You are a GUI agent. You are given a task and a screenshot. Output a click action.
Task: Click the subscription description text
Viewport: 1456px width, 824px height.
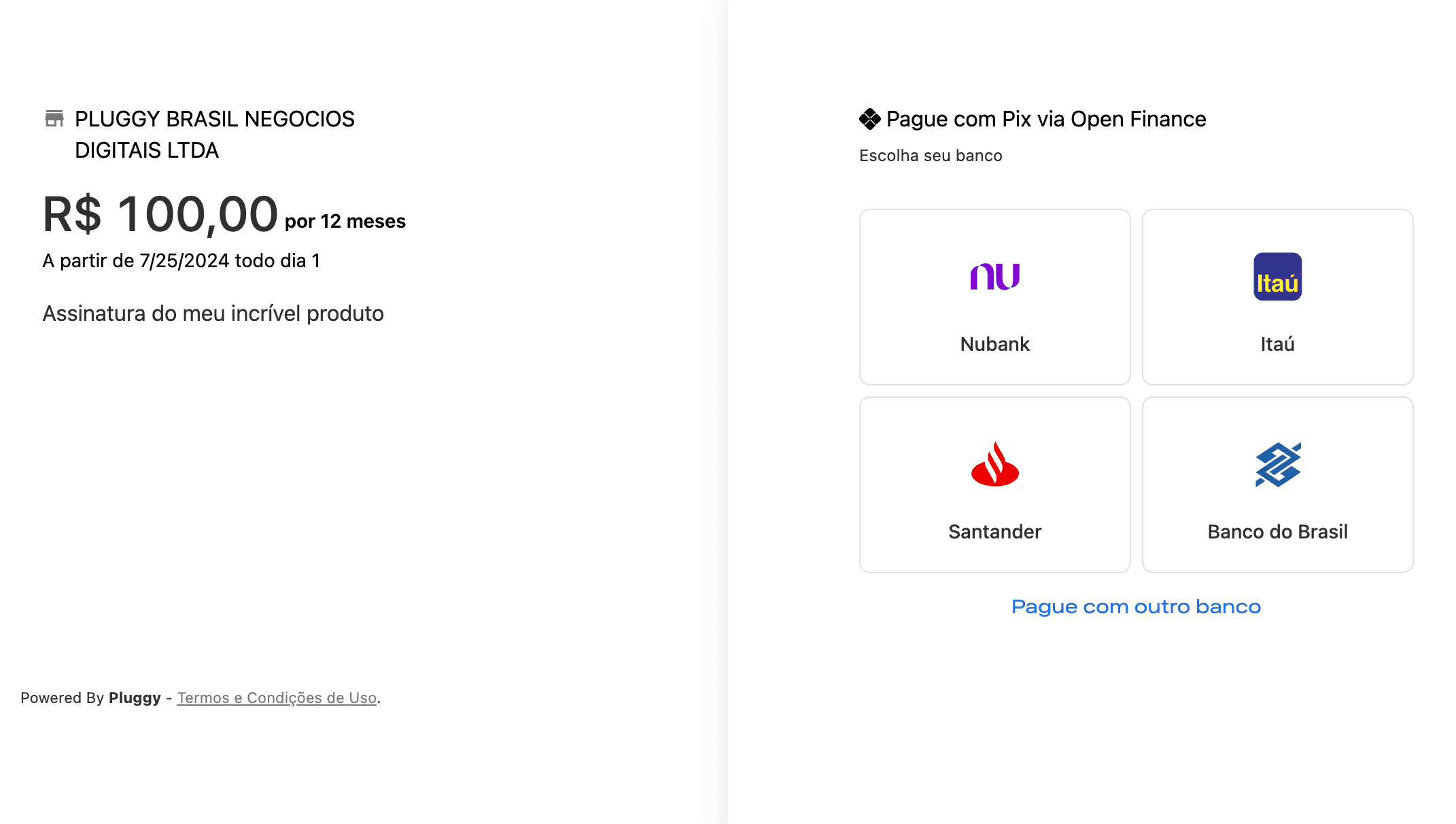coord(213,313)
